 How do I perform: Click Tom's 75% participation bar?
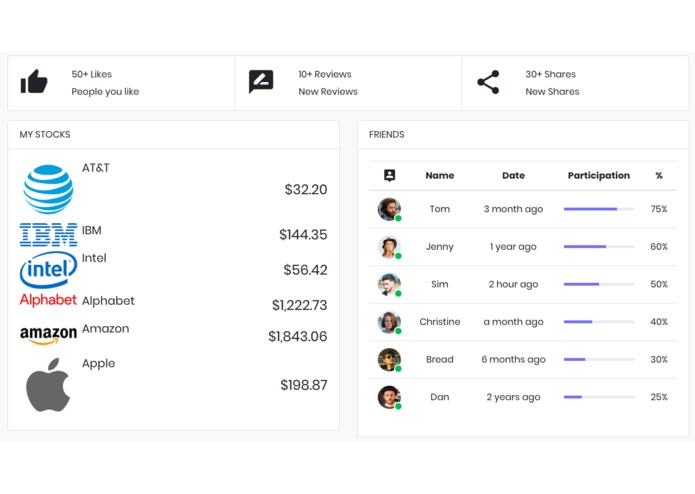pos(599,209)
